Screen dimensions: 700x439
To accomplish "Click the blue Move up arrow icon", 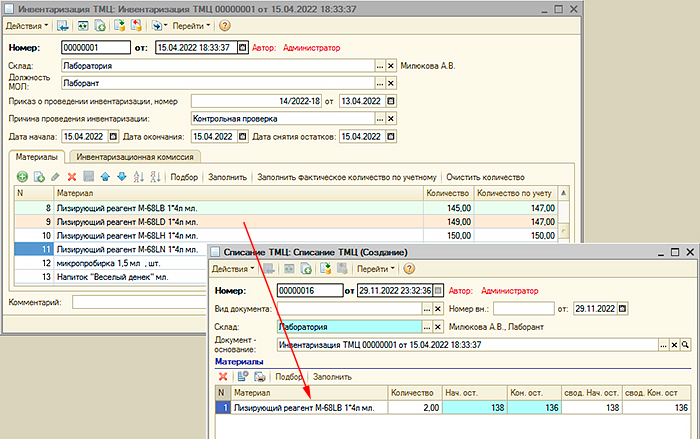I will pos(106,176).
